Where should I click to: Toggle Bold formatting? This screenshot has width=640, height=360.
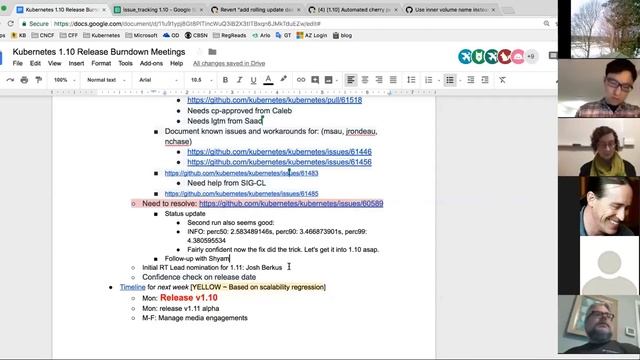pyautogui.click(x=225, y=80)
